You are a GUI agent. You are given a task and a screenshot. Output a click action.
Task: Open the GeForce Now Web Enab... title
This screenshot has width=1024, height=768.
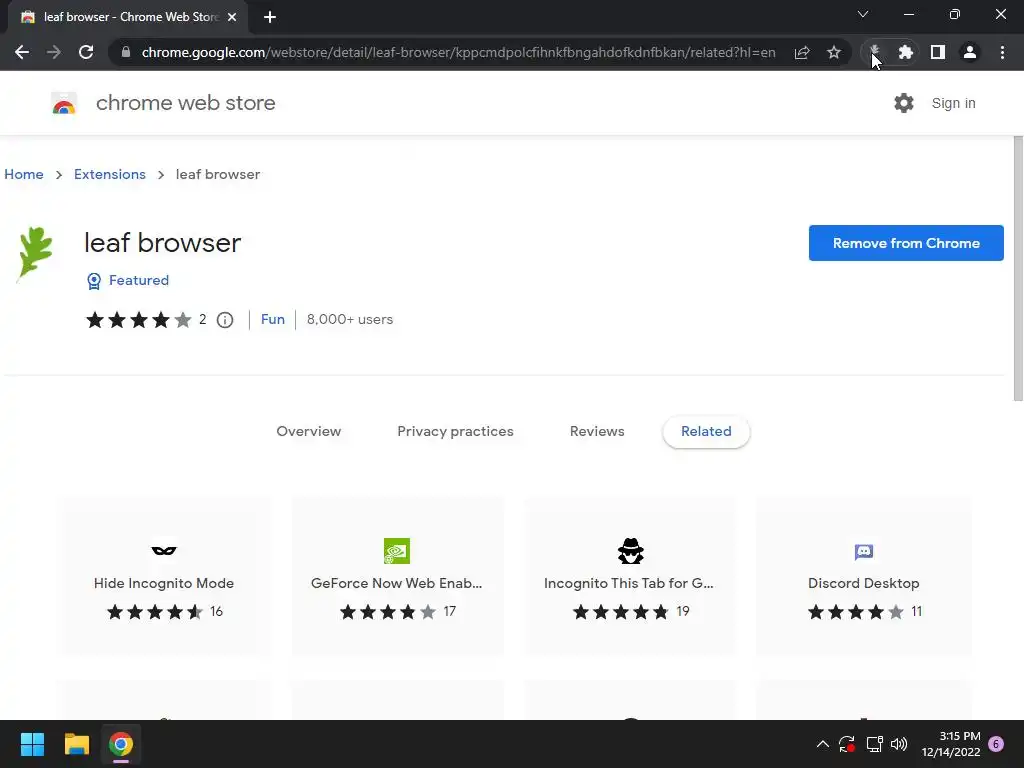click(x=396, y=583)
